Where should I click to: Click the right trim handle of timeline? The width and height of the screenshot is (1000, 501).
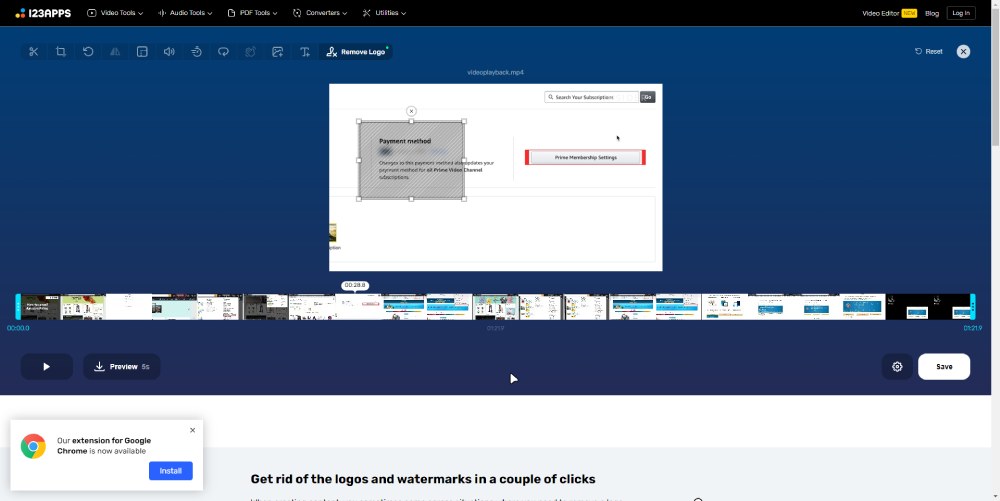click(x=973, y=307)
